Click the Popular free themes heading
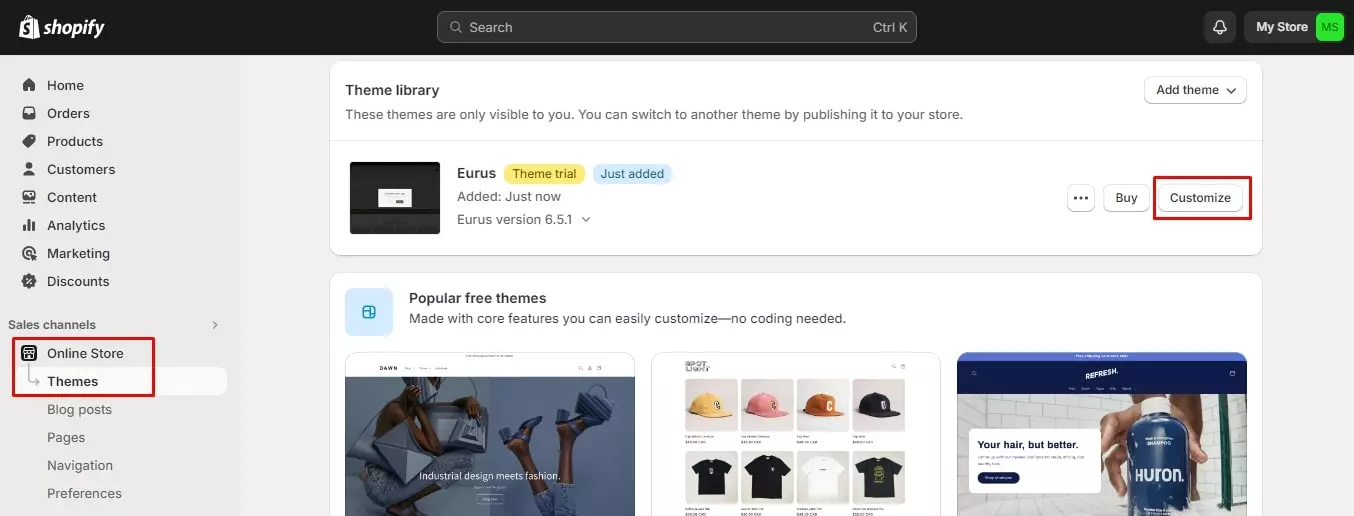Screen dimensions: 1354x516 coord(477,298)
